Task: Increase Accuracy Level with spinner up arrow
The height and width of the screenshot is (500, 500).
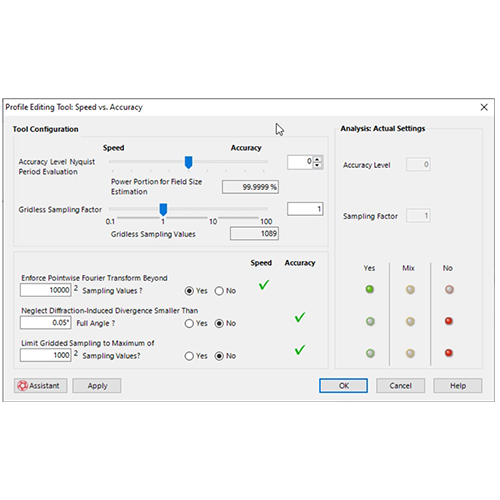Action: click(317, 159)
